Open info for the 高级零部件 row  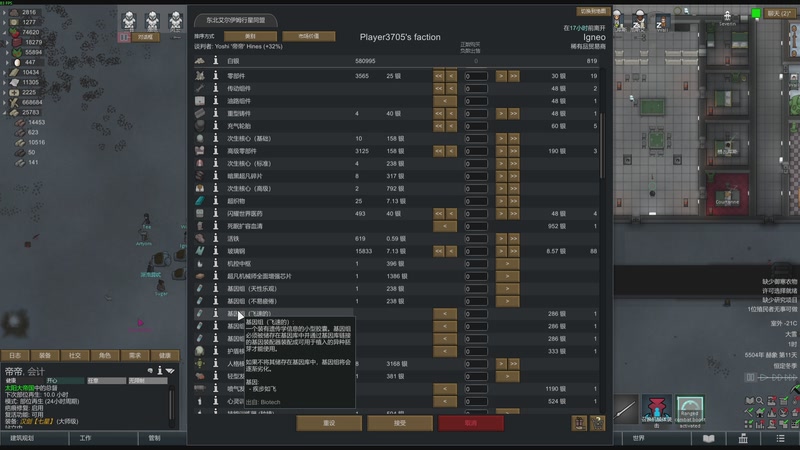[x=215, y=151]
